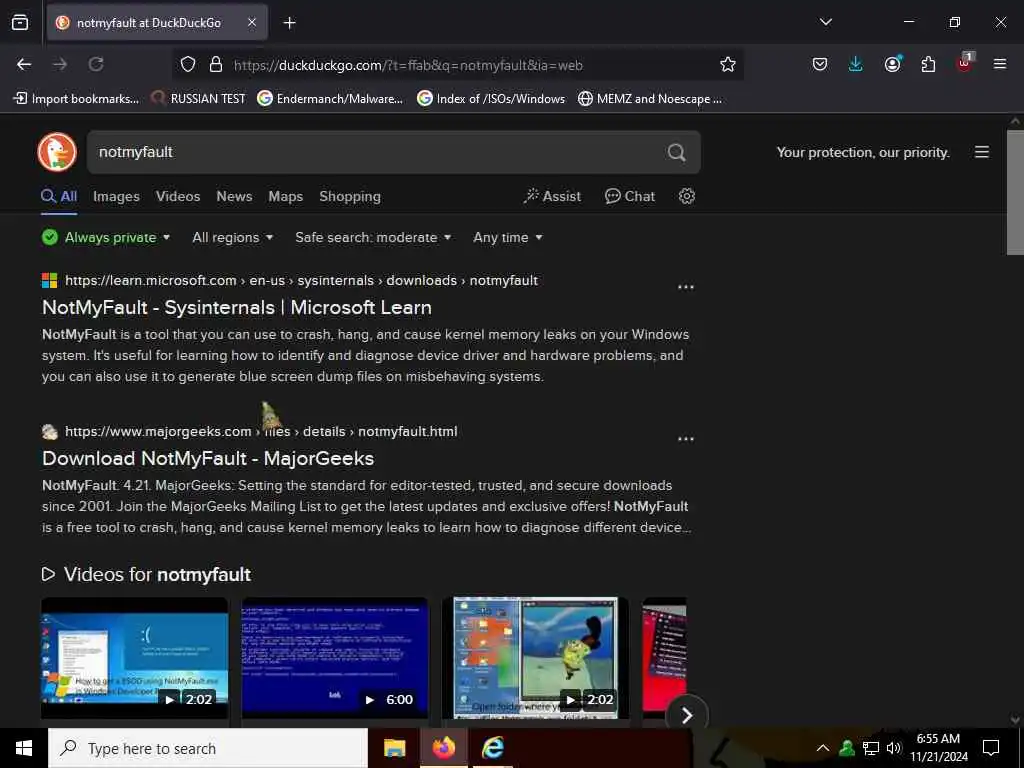
Task: Play the Windows 7 BSOD NotMyFault video thumbnail
Action: 135,658
